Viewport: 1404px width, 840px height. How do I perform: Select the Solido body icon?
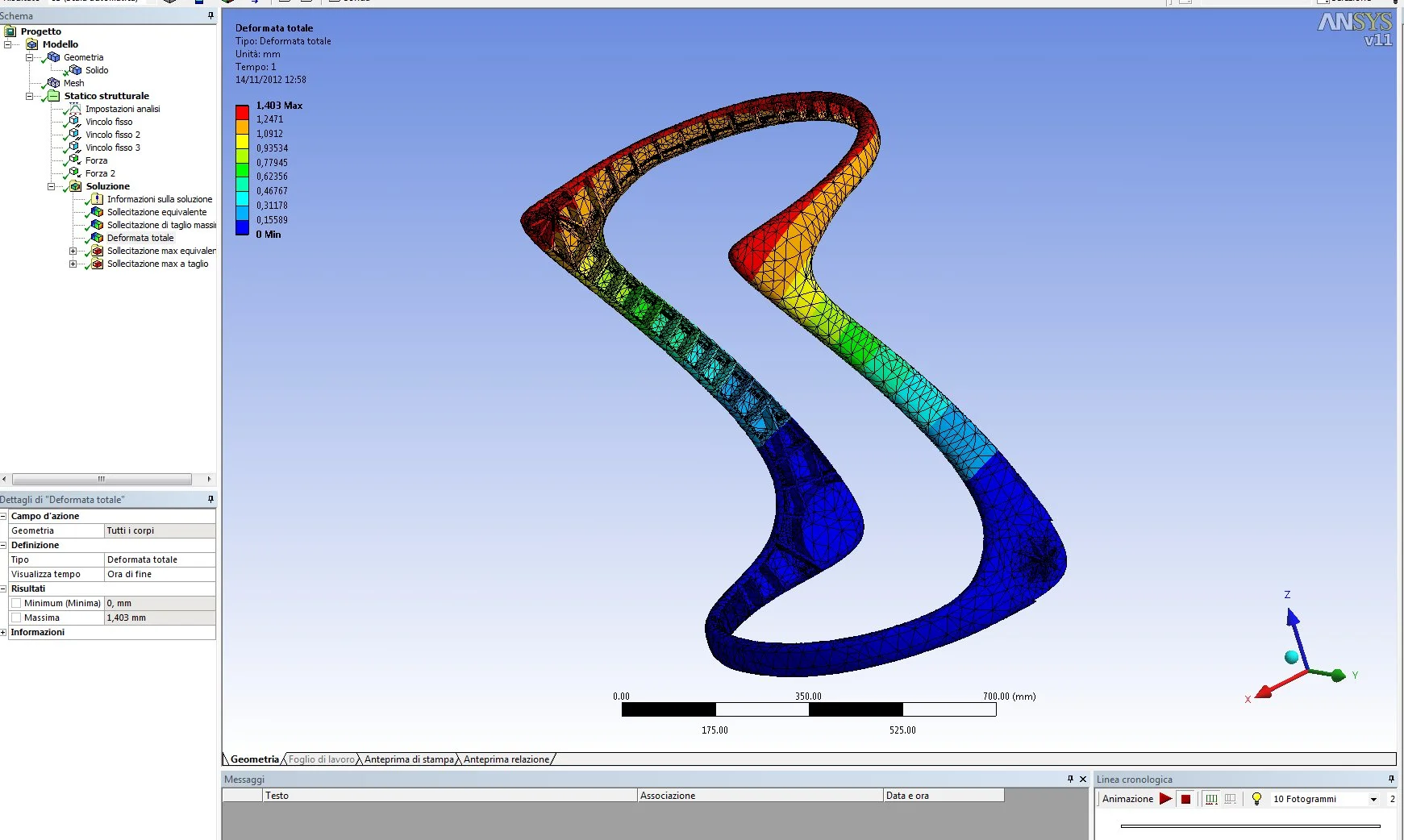pyautogui.click(x=75, y=70)
